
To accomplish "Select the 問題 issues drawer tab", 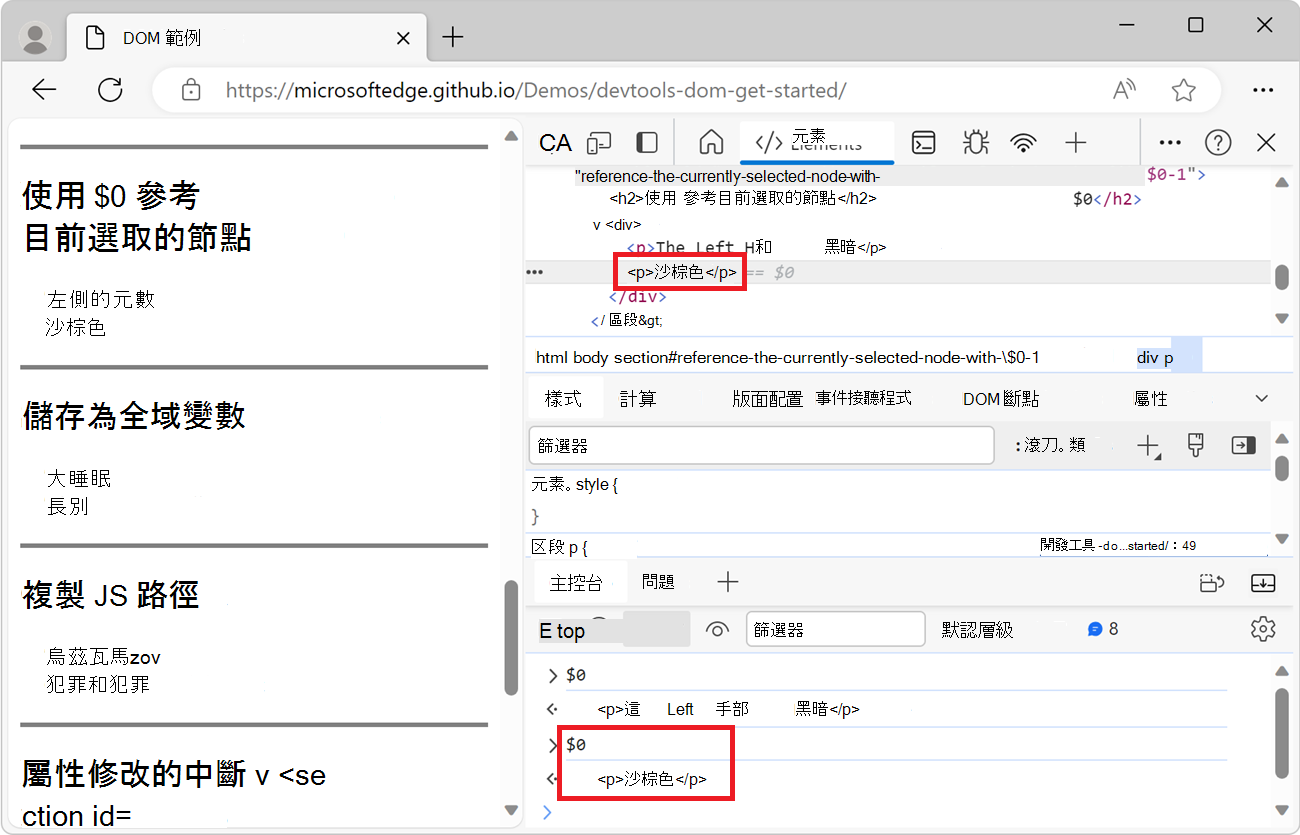I will (x=658, y=582).
